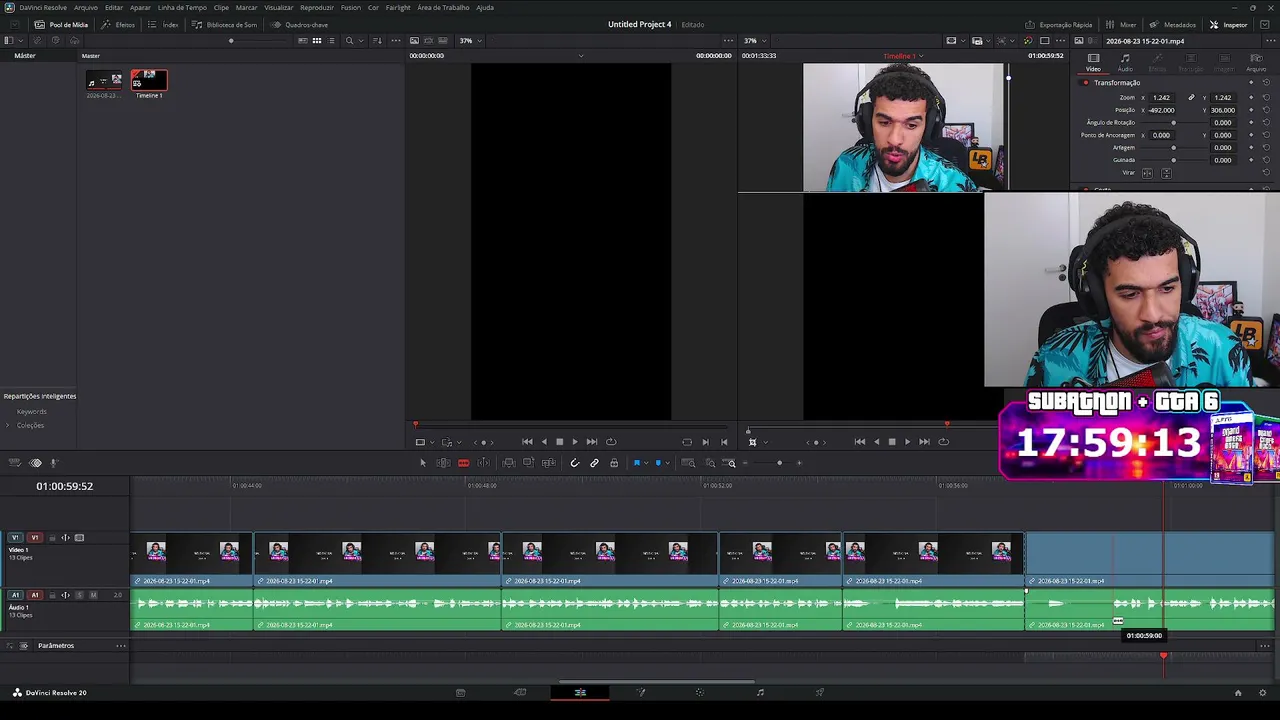Play the timeline viewer forward
Image resolution: width=1280 pixels, height=720 pixels.
[907, 442]
